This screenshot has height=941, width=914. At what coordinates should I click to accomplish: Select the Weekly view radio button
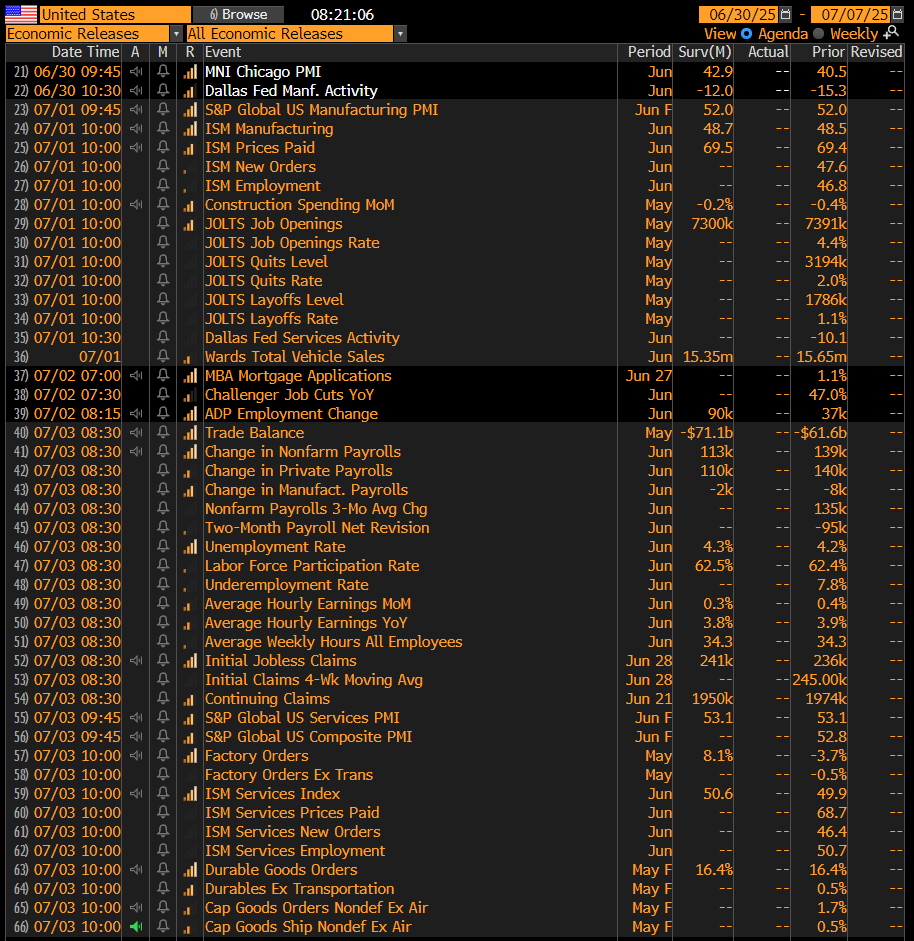tap(819, 34)
